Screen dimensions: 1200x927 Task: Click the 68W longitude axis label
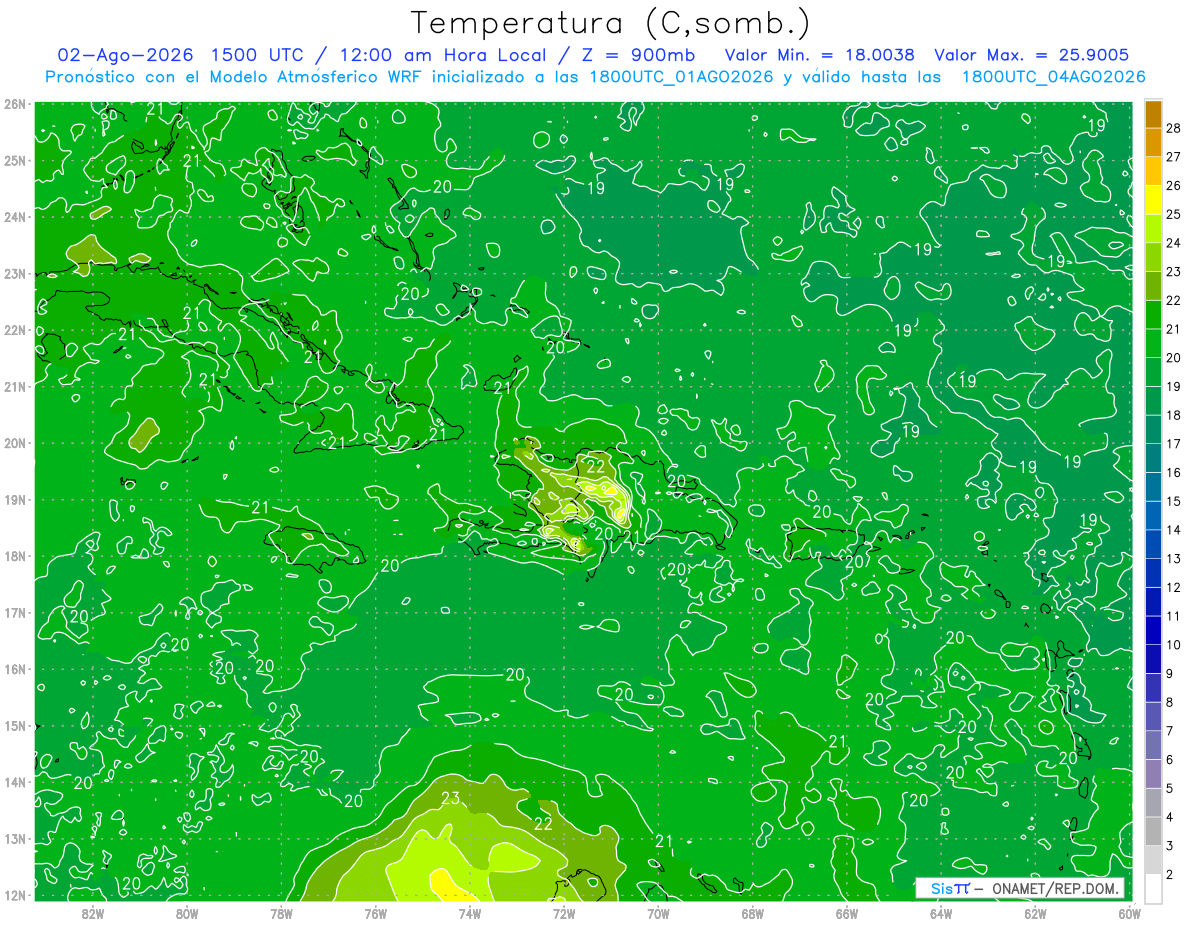(753, 912)
